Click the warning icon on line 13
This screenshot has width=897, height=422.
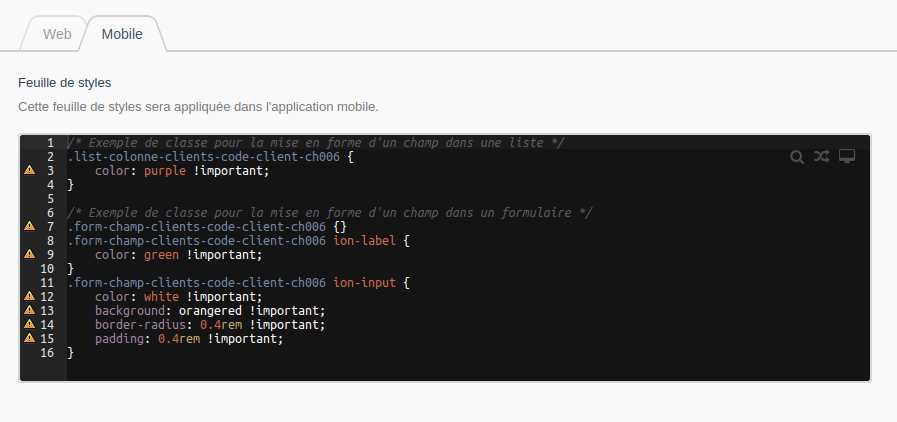[x=30, y=311]
